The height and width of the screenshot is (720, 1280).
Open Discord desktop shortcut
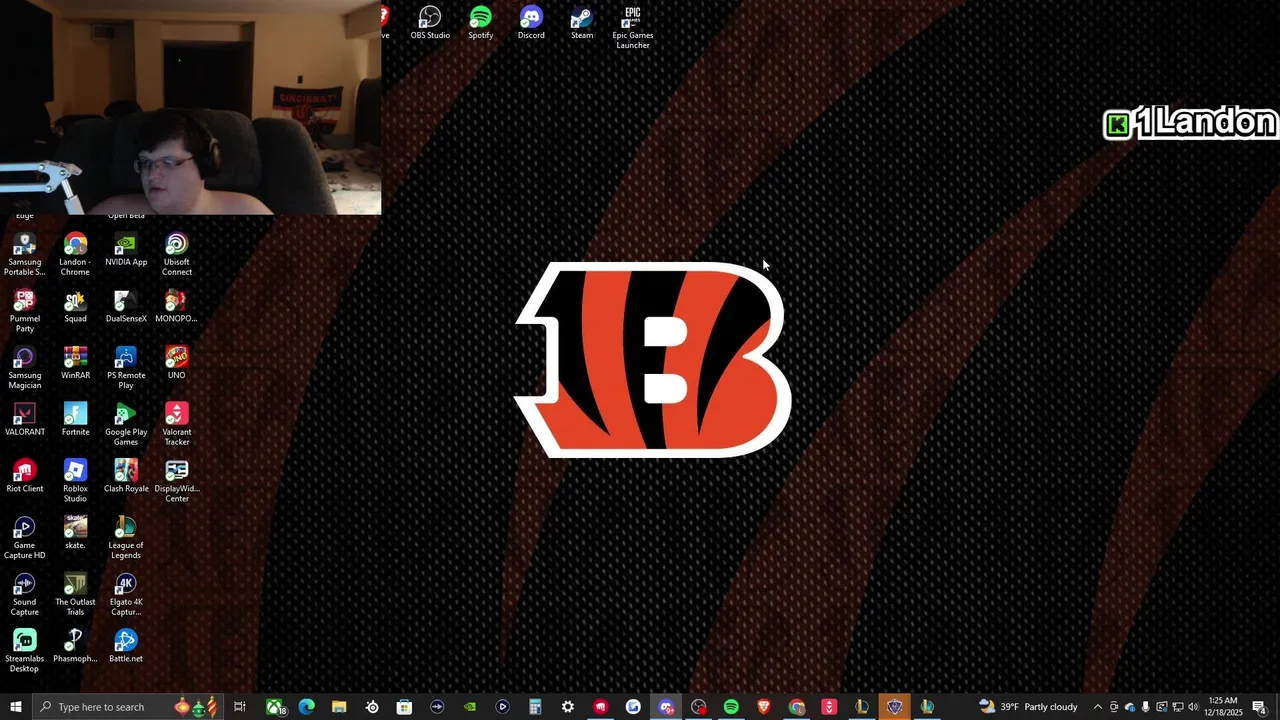pos(531,23)
